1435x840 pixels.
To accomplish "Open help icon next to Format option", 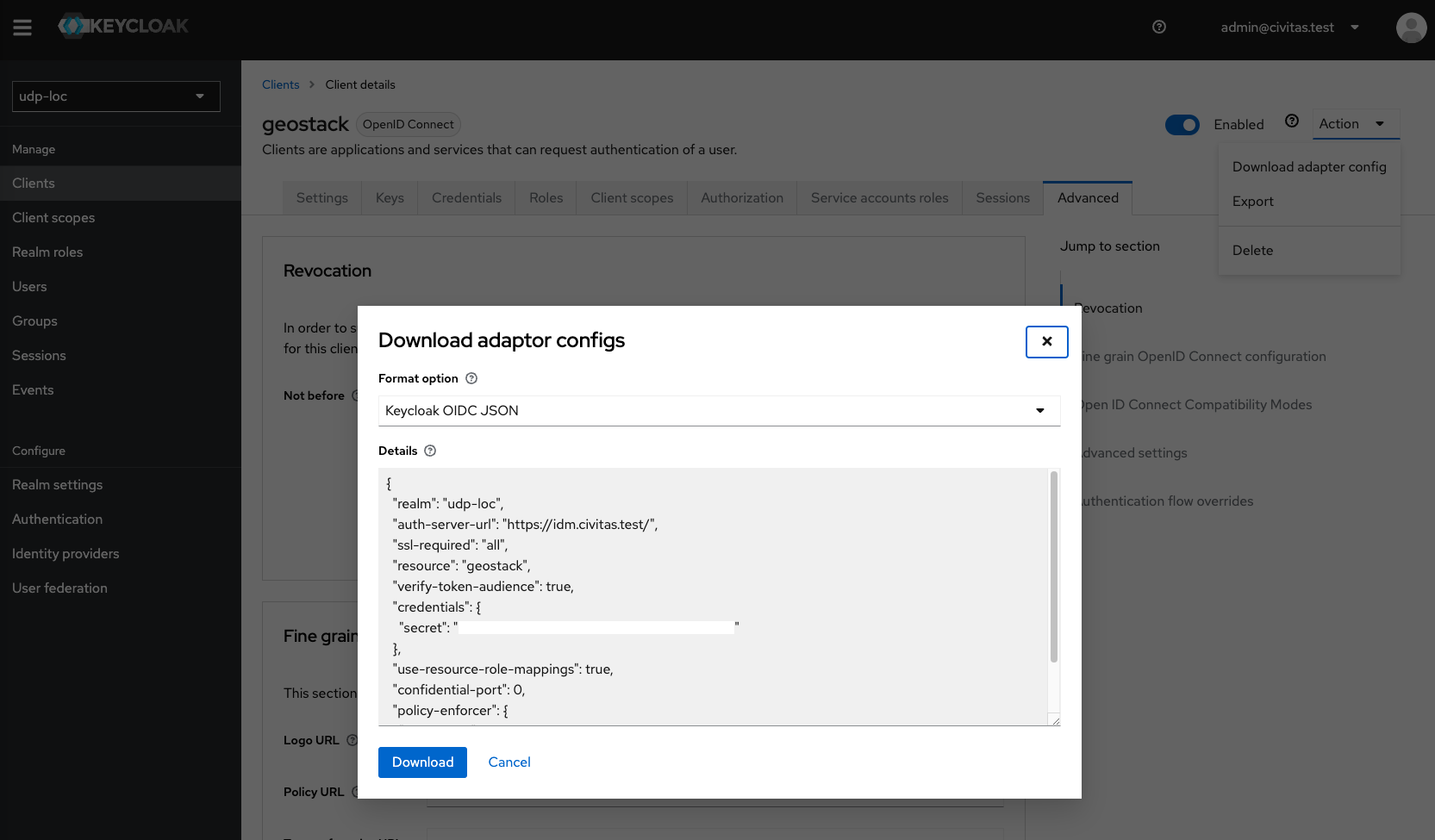I will click(471, 378).
